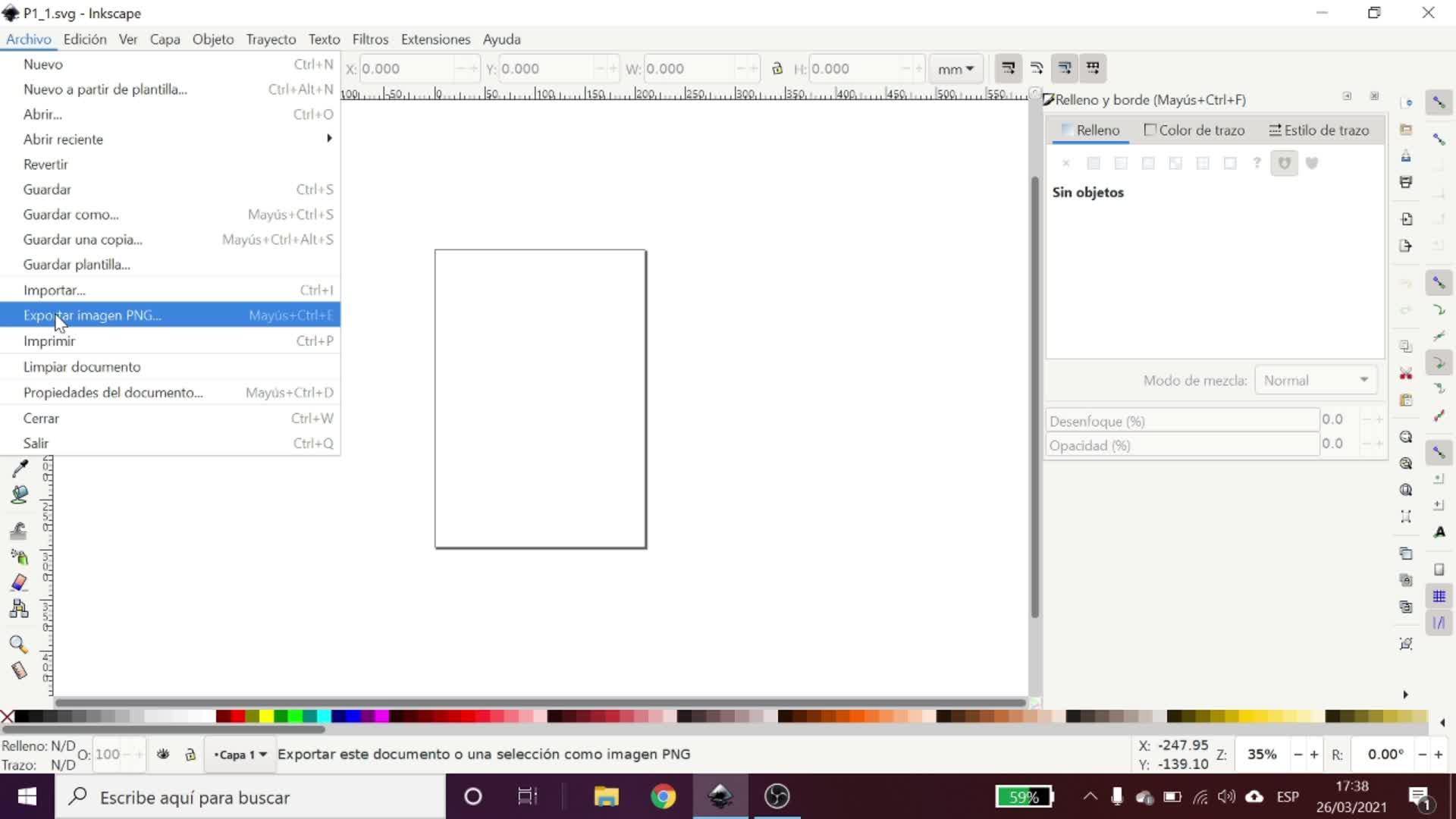
Task: Open Google Chrome from the taskbar
Action: 663,797
